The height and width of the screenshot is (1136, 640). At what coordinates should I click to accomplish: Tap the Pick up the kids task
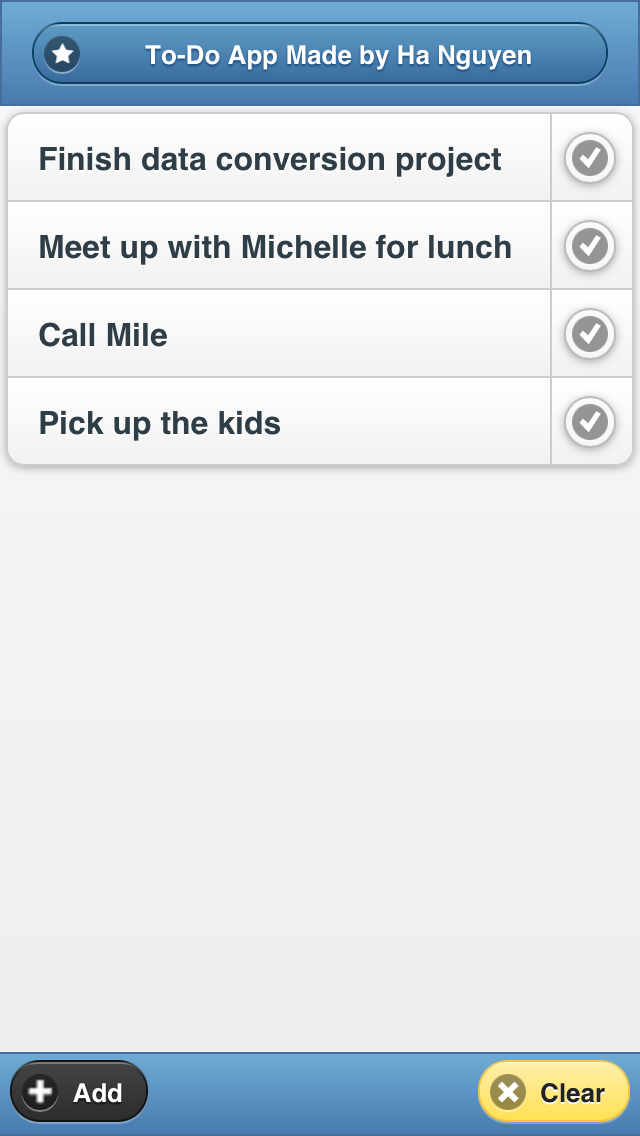pos(160,423)
